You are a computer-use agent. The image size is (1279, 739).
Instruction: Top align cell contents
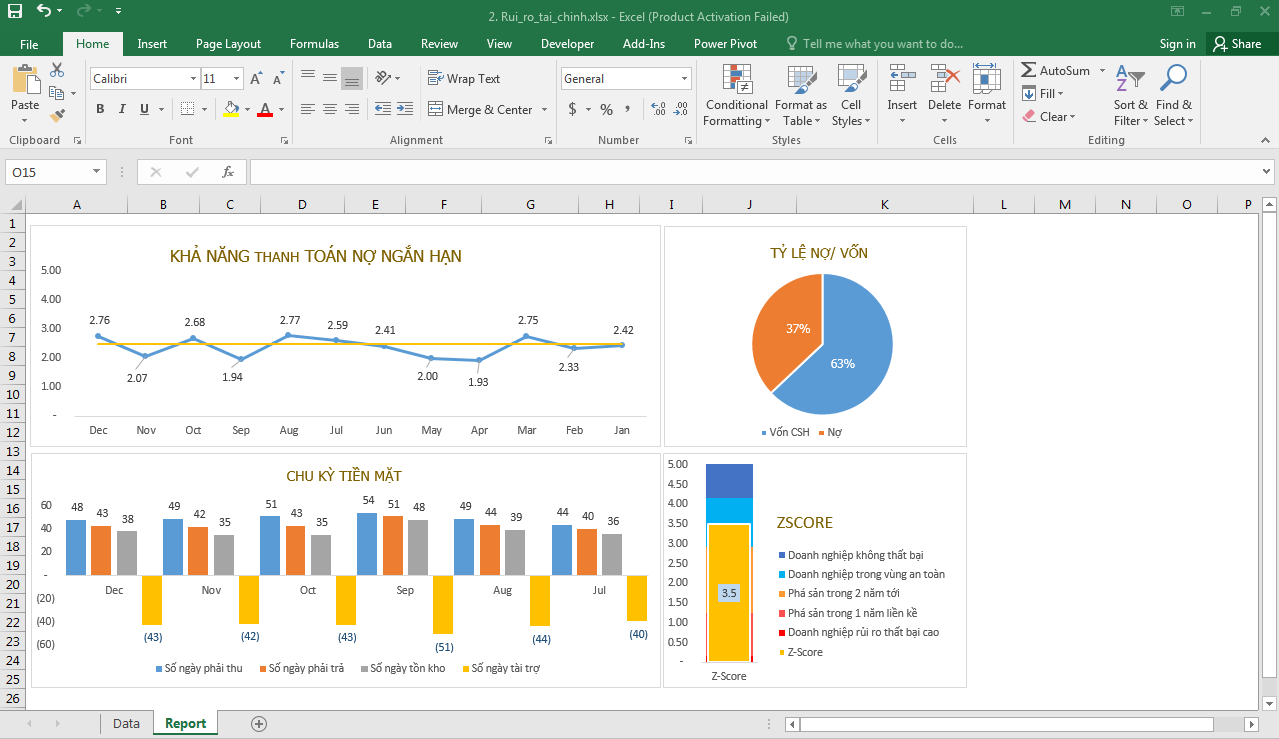pyautogui.click(x=307, y=78)
